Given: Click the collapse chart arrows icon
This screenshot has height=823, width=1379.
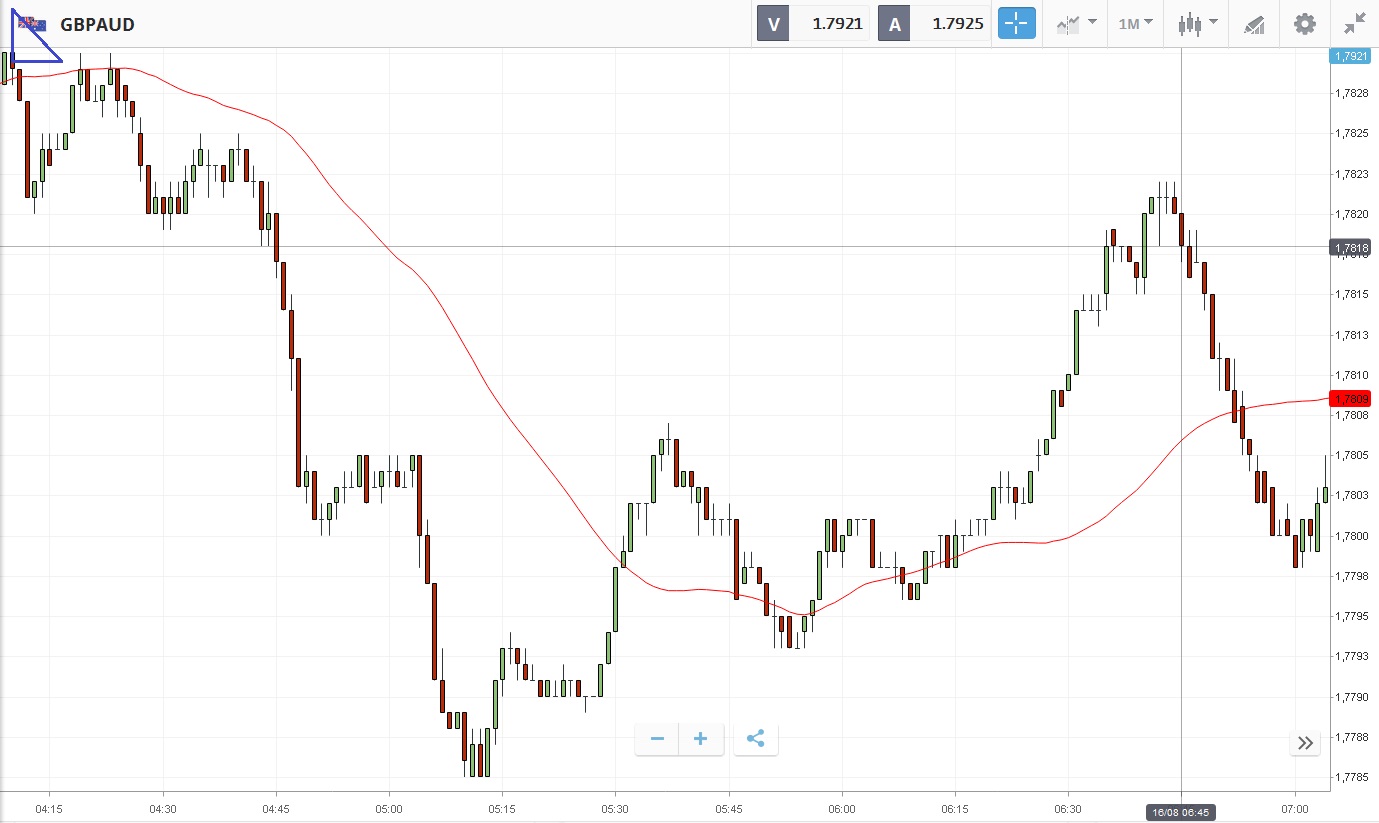Looking at the screenshot, I should (x=1355, y=24).
